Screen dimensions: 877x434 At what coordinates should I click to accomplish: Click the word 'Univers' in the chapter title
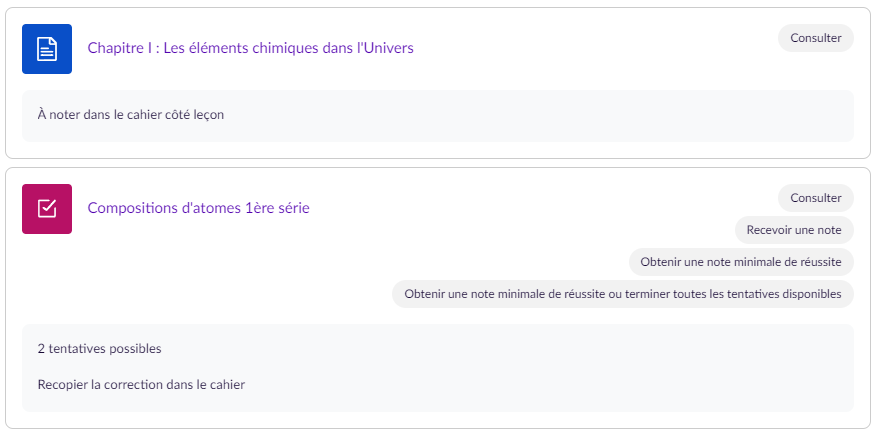click(x=385, y=48)
